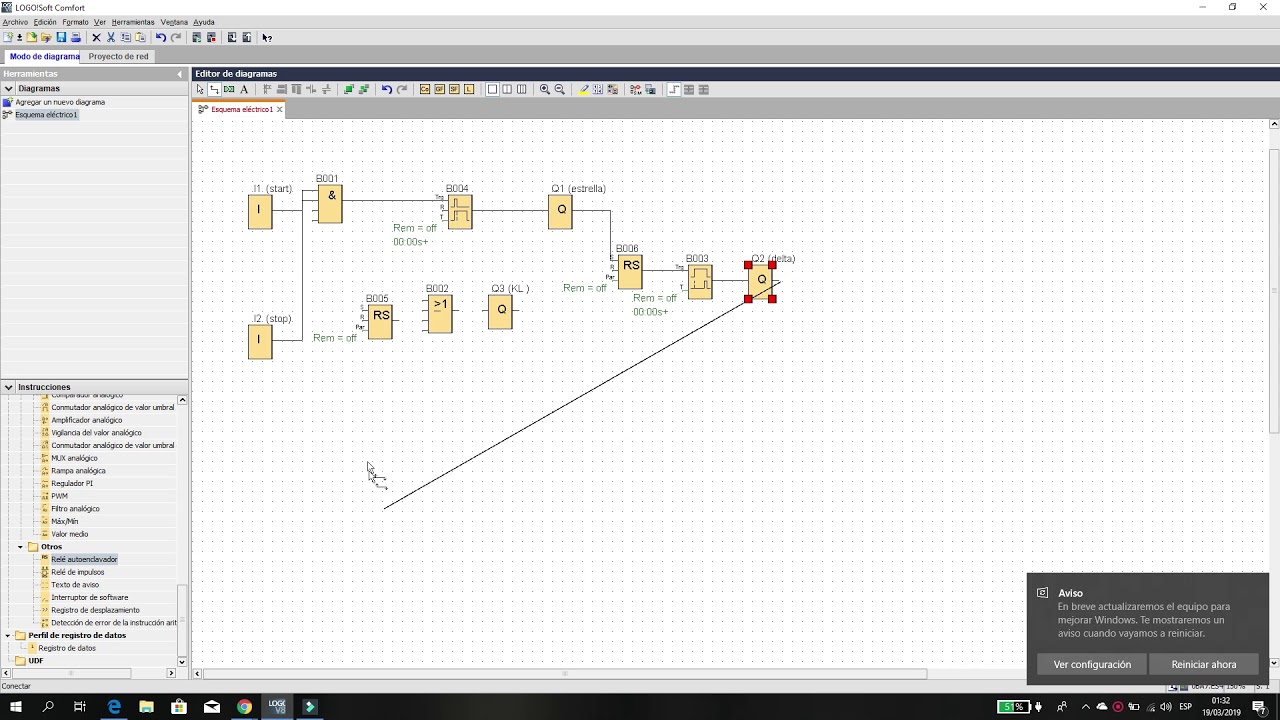Open basic functions palette labeled GF
The image size is (1280, 720).
[x=439, y=89]
